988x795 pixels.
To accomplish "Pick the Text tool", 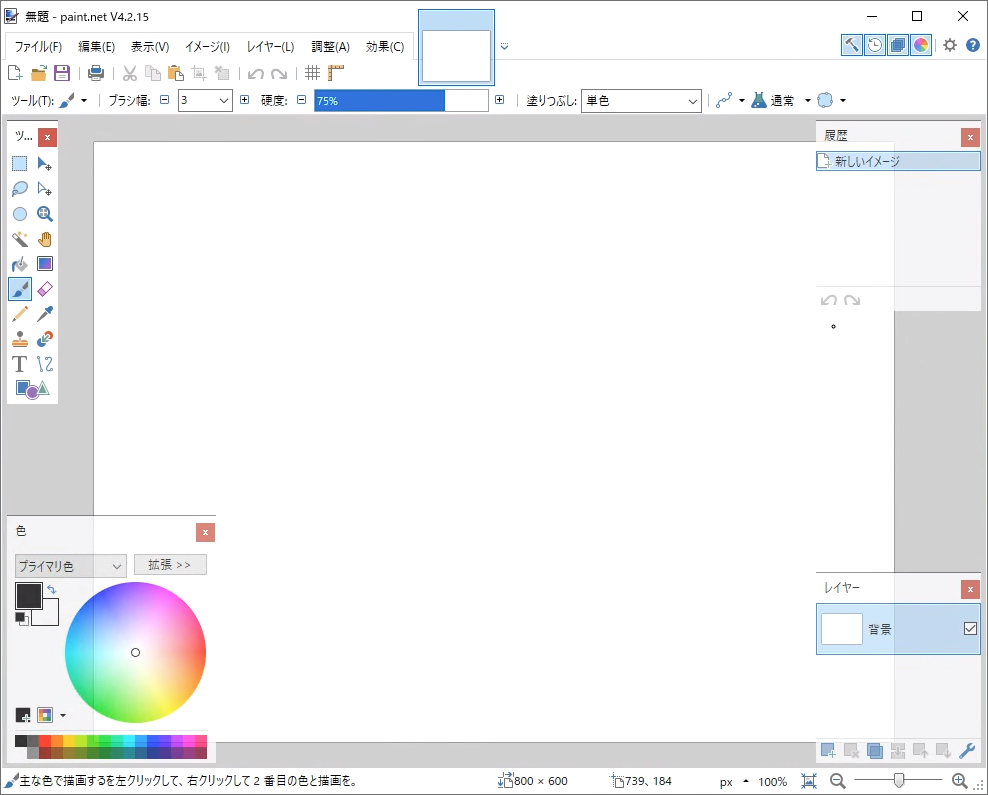I will [x=20, y=364].
